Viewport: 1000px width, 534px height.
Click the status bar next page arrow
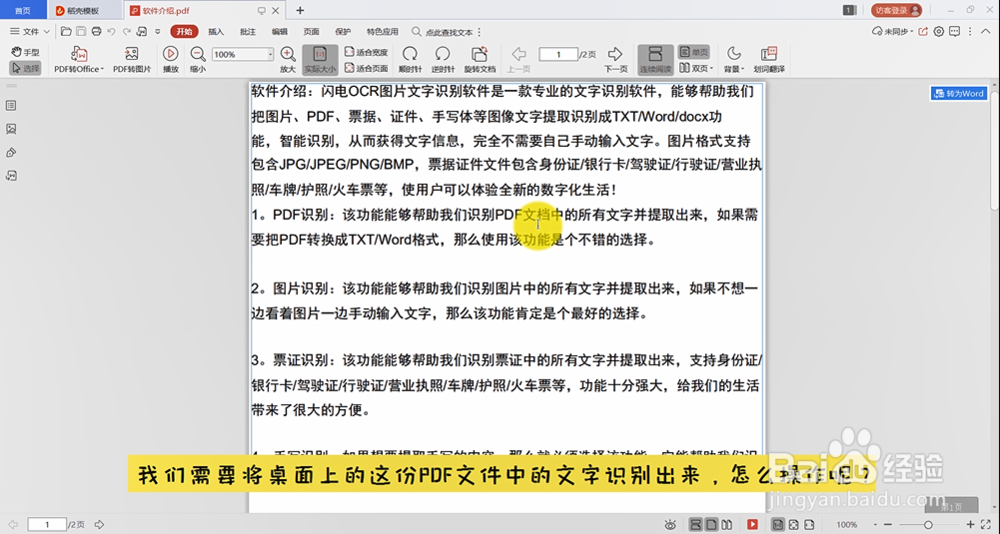coord(99,524)
